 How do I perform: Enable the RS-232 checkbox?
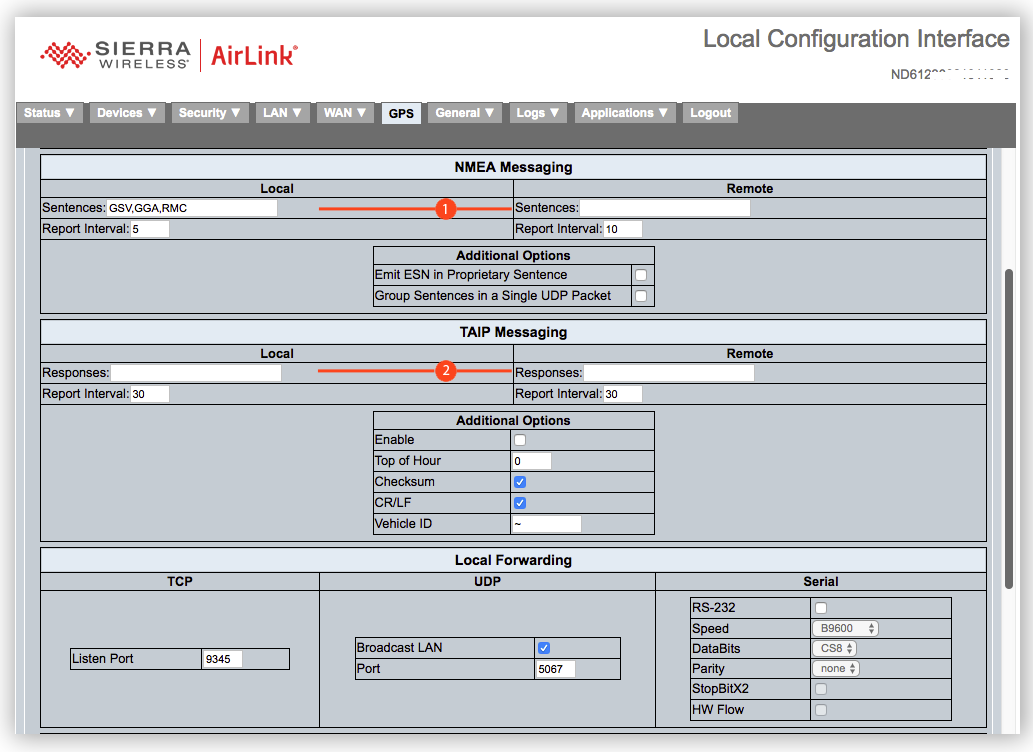click(821, 608)
